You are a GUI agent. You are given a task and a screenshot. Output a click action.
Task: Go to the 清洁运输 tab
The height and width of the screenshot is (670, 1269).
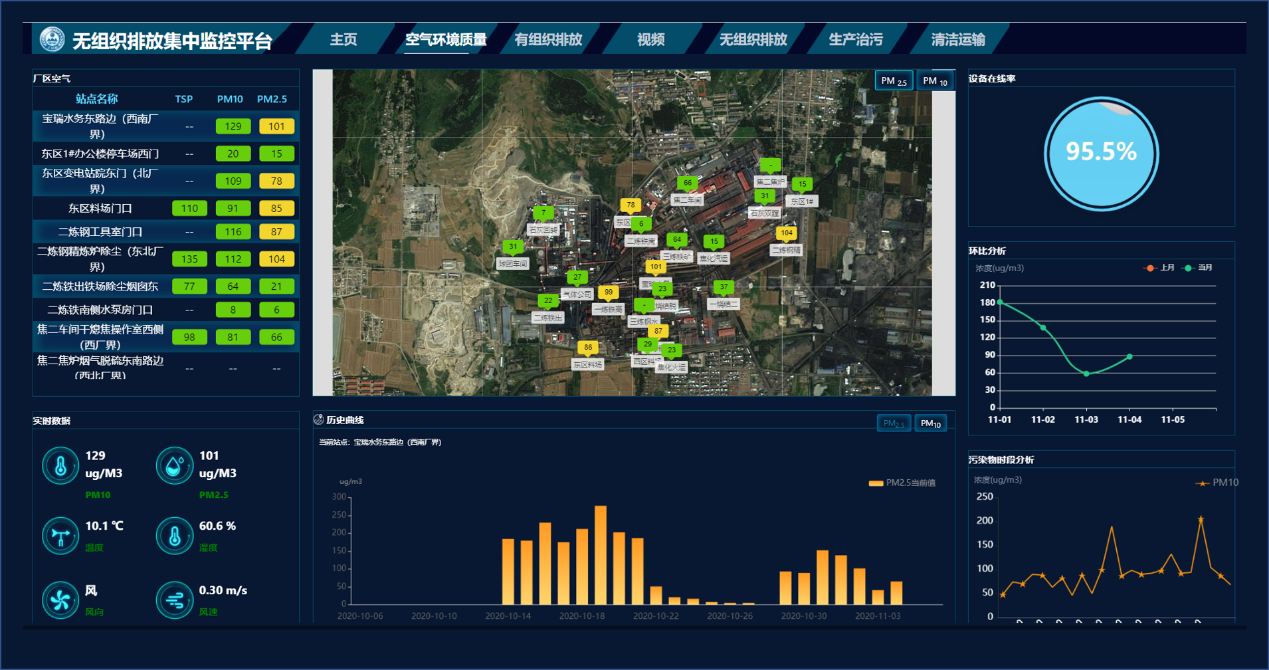957,40
